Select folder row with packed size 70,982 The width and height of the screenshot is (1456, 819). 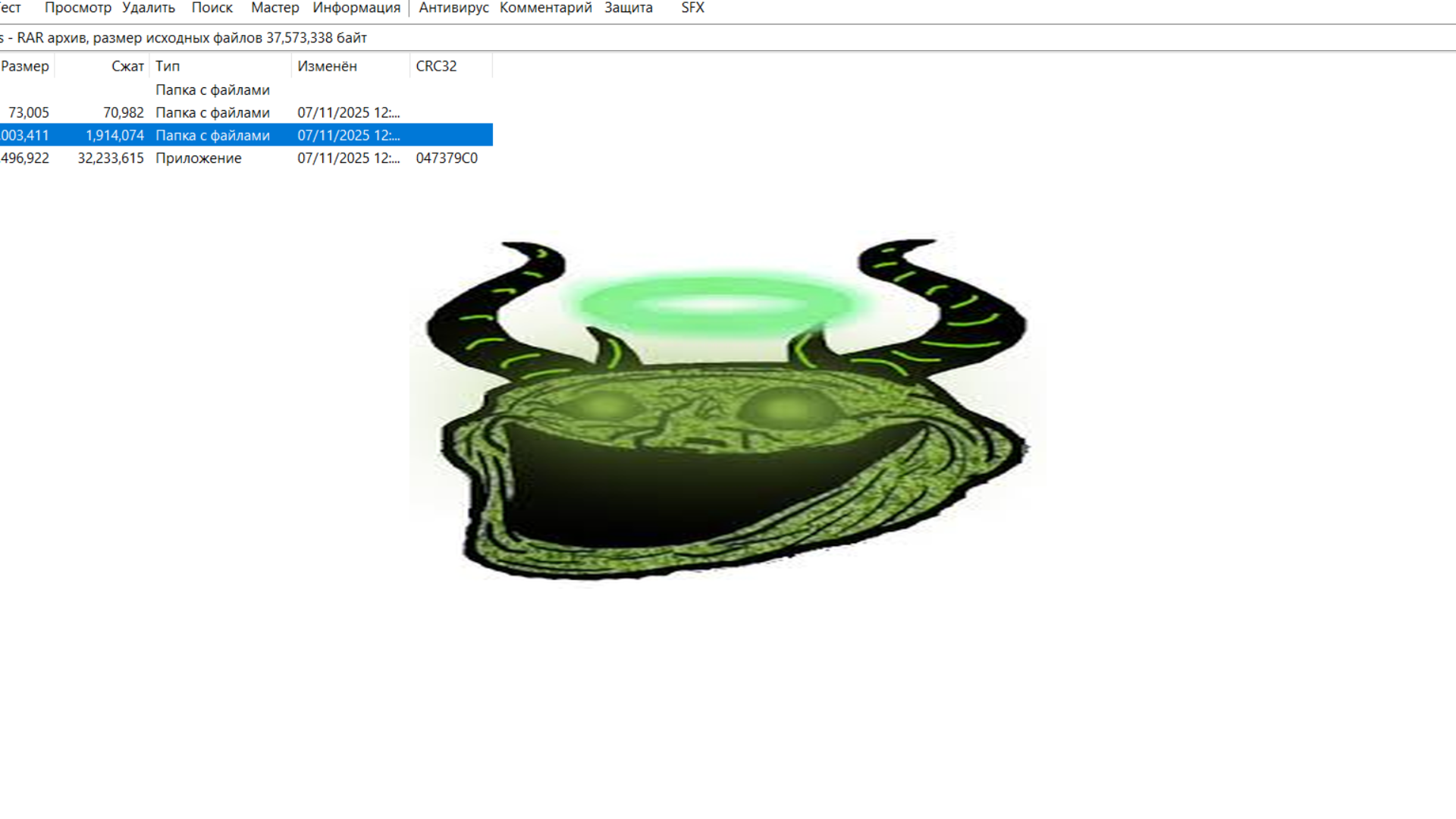pos(212,112)
